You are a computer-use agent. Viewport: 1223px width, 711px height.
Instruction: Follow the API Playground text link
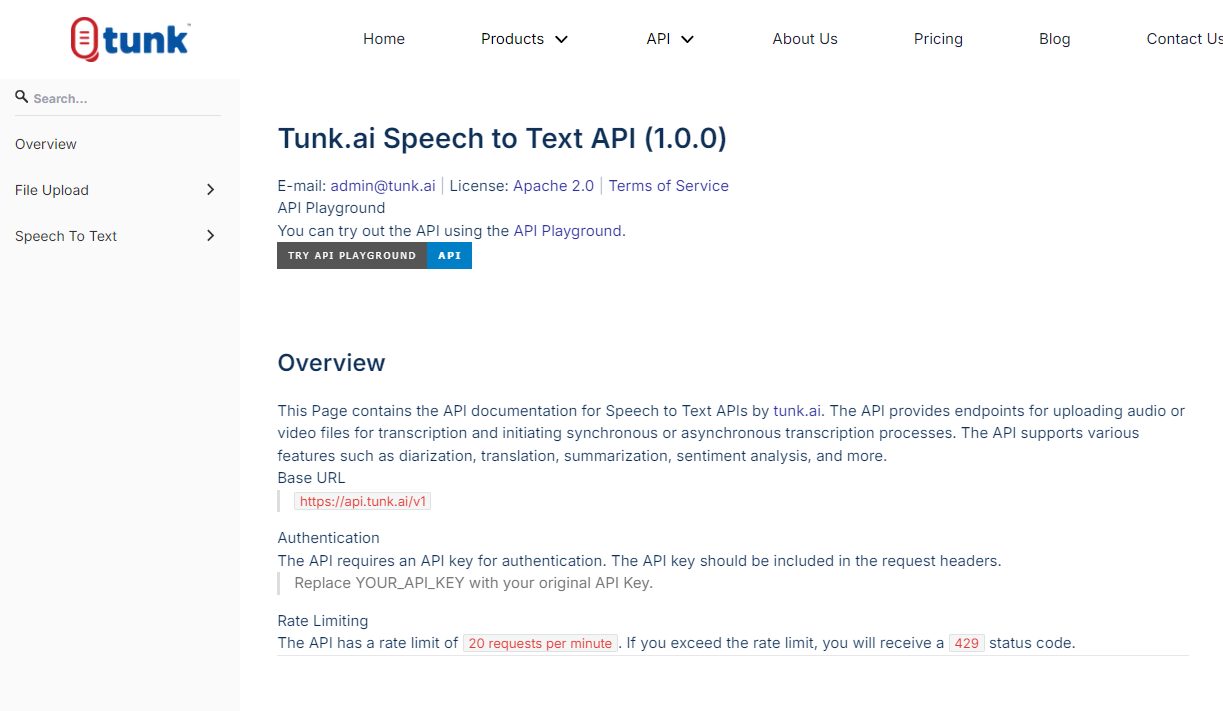tap(567, 231)
